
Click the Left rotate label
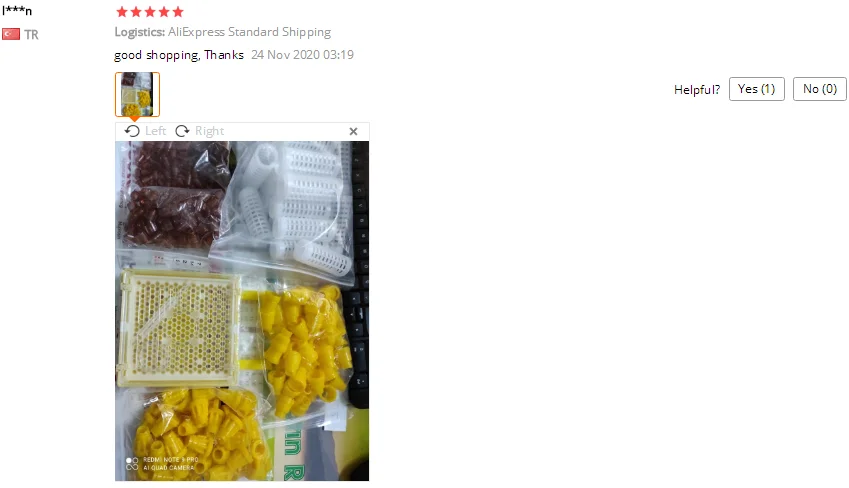155,131
